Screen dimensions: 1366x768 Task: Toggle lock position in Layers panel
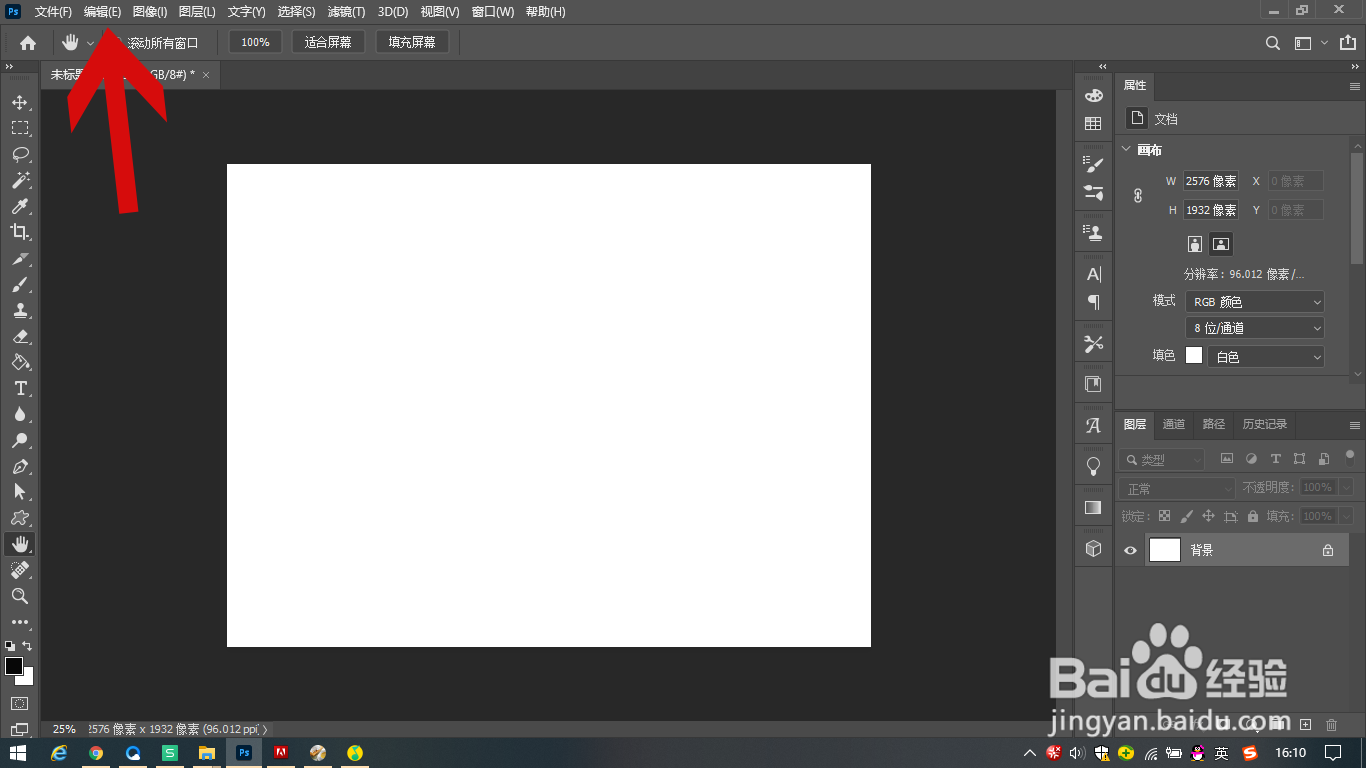click(x=1208, y=516)
